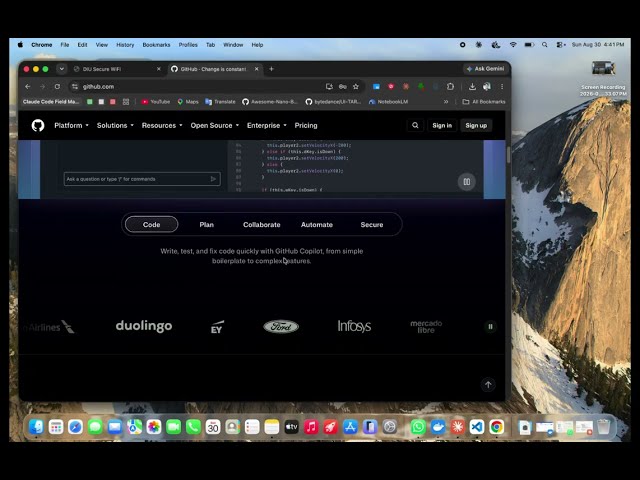Focus the Ask a question input field
This screenshot has height=480, width=640.
point(142,179)
